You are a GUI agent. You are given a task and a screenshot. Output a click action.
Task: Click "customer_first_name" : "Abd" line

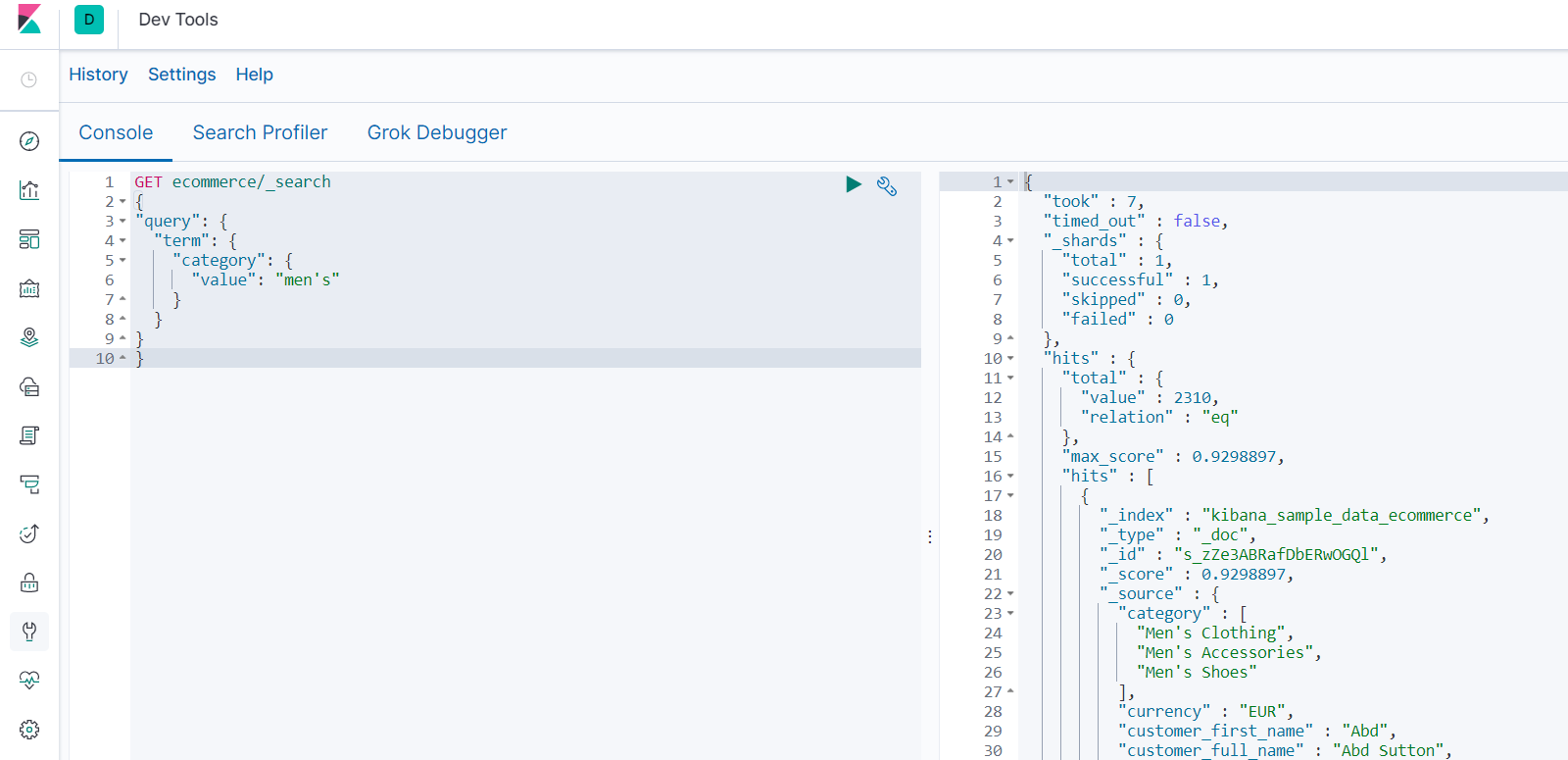coord(1257,731)
